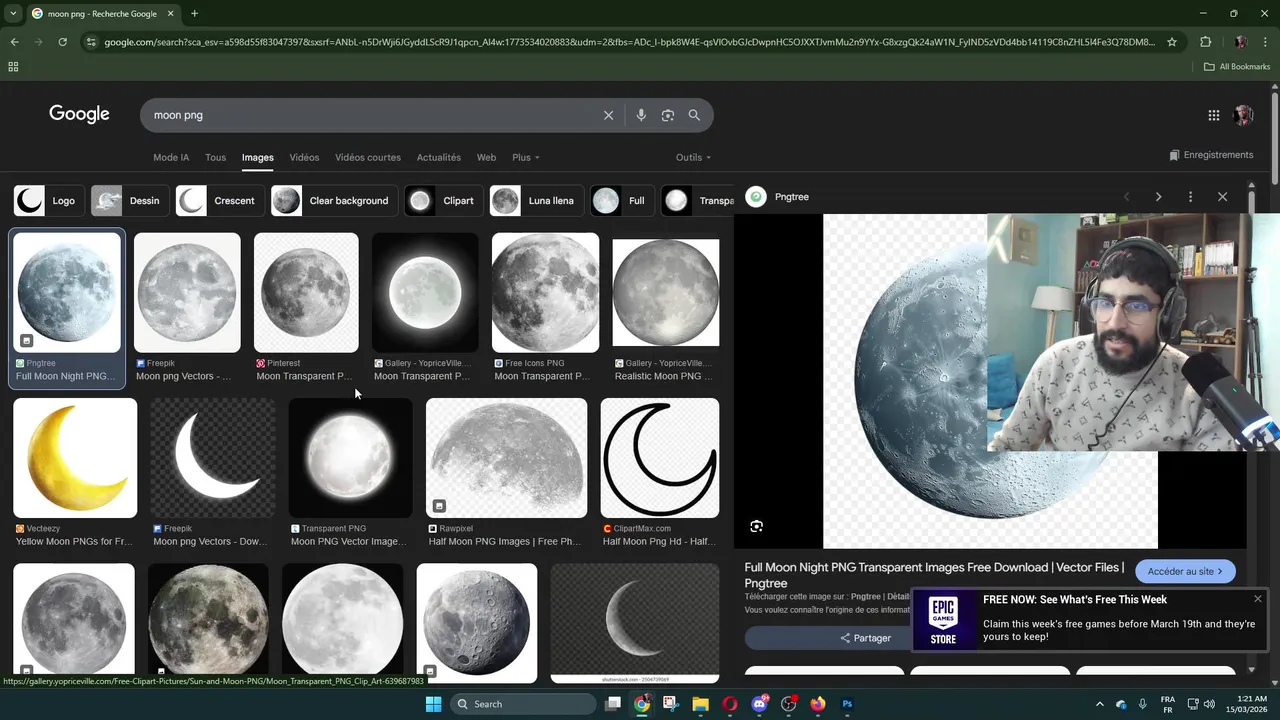This screenshot has height=720, width=1280.
Task: Open Google Lens image search icon
Action: pyautogui.click(x=668, y=115)
